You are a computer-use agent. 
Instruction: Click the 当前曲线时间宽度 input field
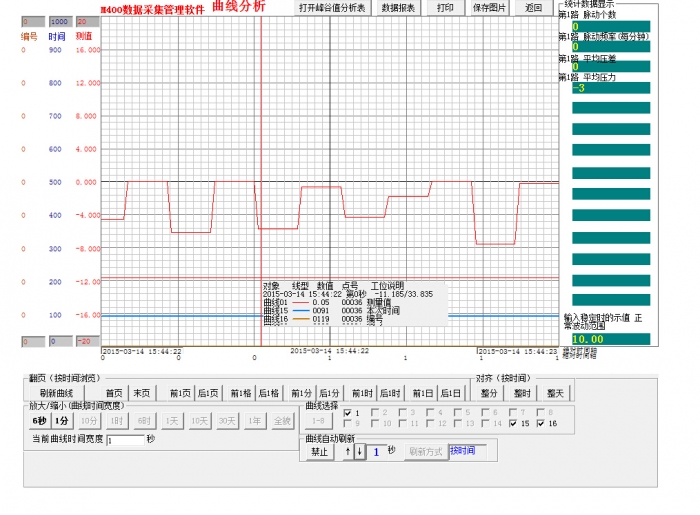125,439
